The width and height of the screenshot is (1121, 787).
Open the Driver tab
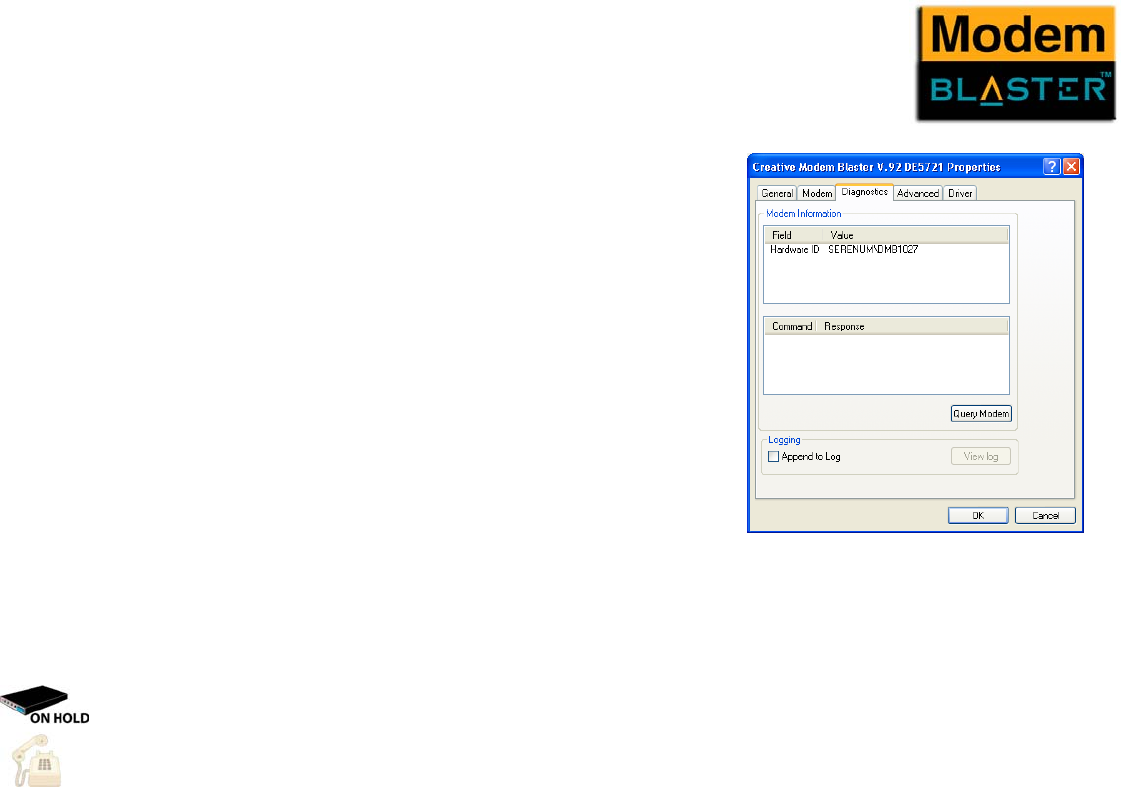pyautogui.click(x=960, y=193)
